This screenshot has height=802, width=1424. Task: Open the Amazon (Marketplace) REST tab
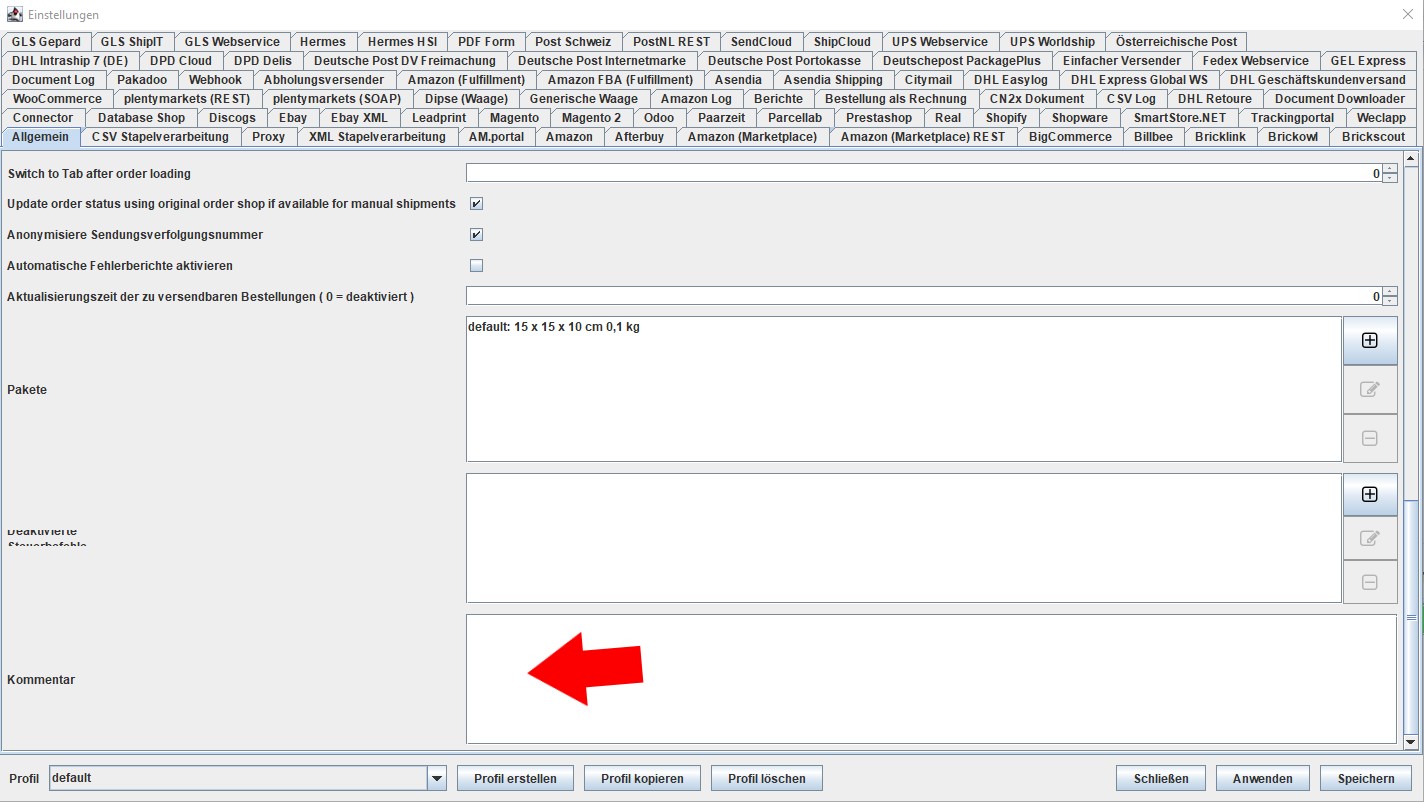click(x=923, y=137)
